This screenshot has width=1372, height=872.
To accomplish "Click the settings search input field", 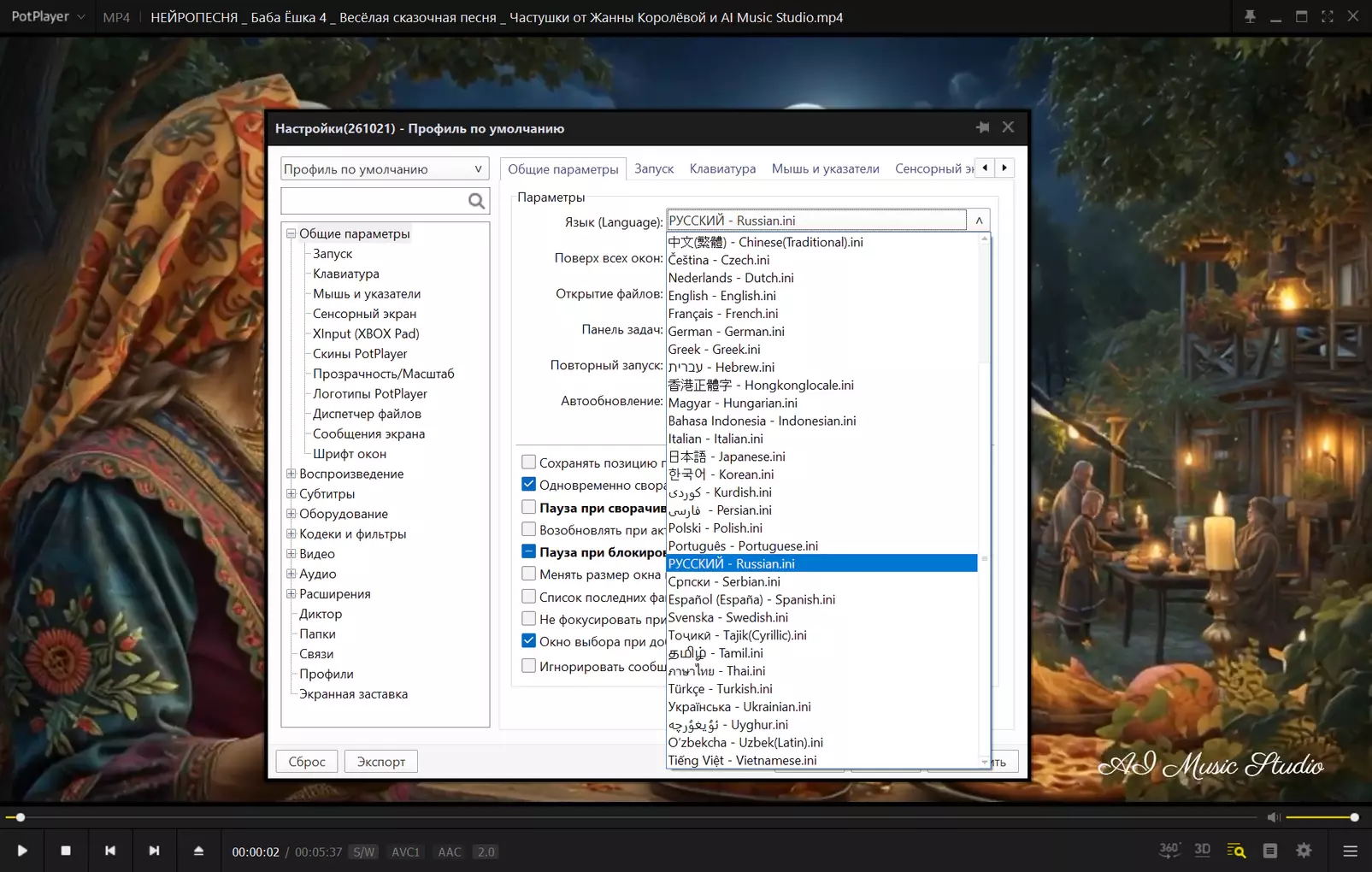I will click(374, 201).
